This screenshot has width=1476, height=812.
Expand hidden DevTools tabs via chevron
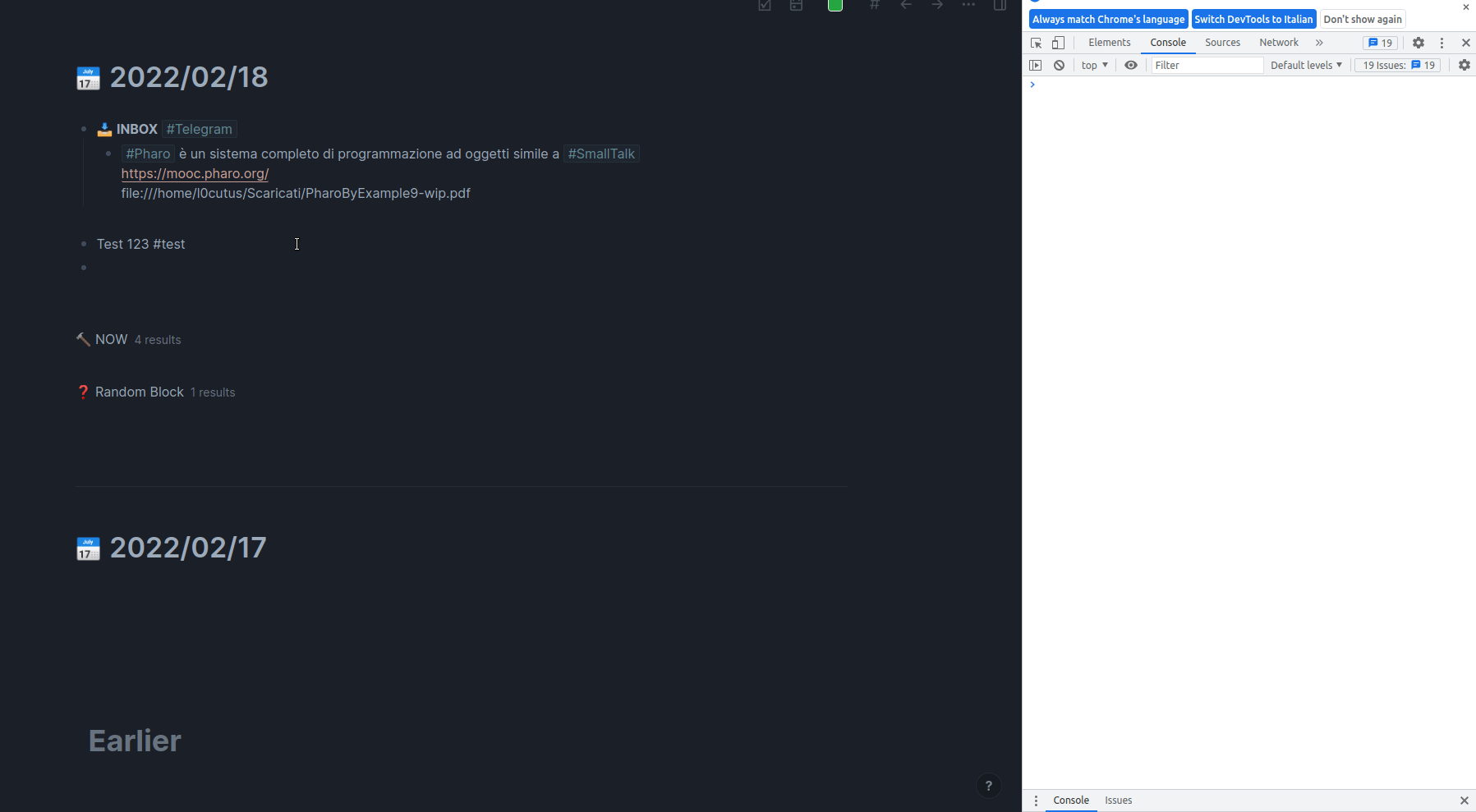tap(1319, 43)
